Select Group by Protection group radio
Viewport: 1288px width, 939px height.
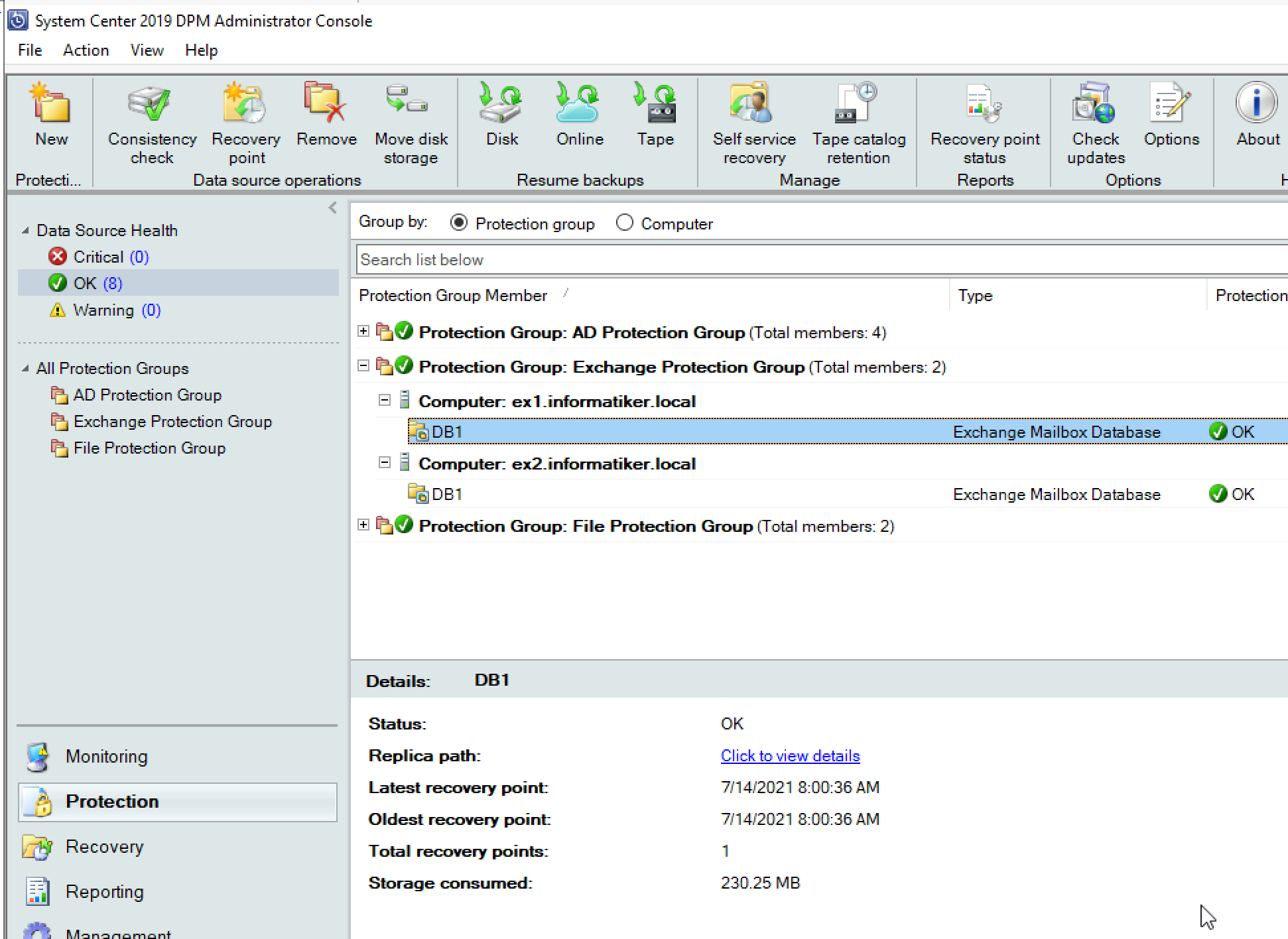(458, 223)
